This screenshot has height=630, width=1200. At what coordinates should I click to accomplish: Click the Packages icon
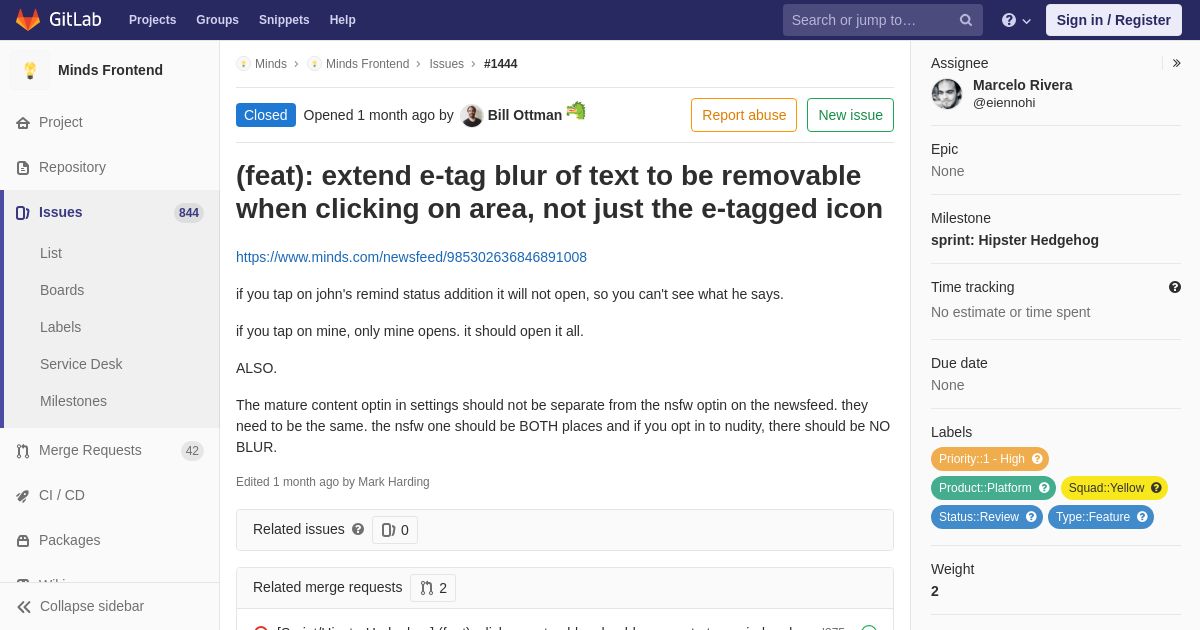coord(23,541)
